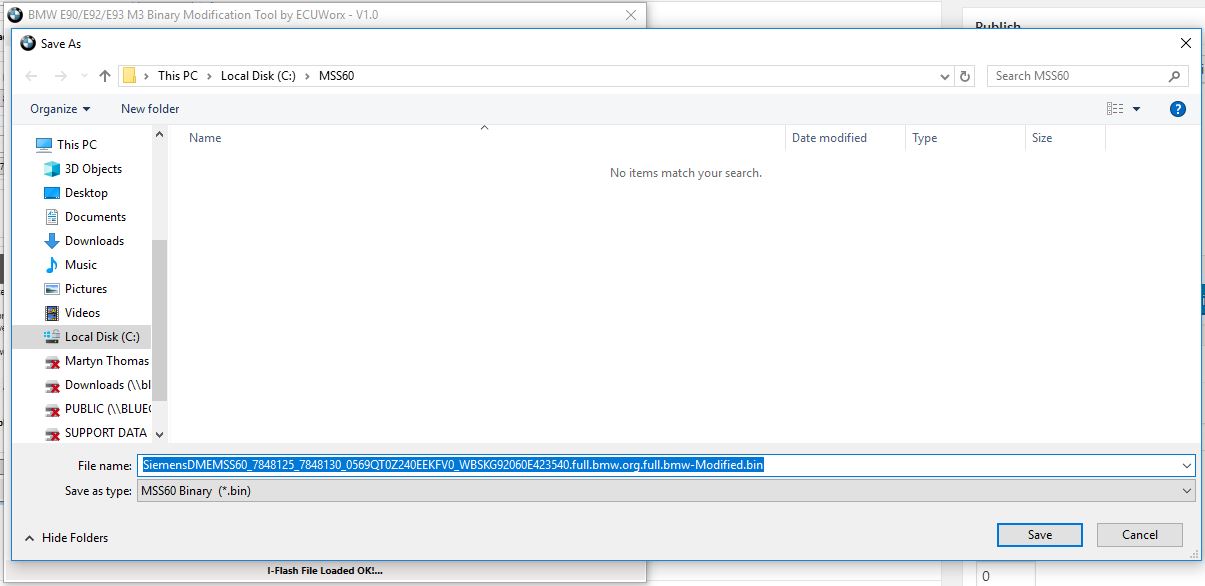1205x586 pixels.
Task: Click the address bar folder icon
Action: click(129, 76)
